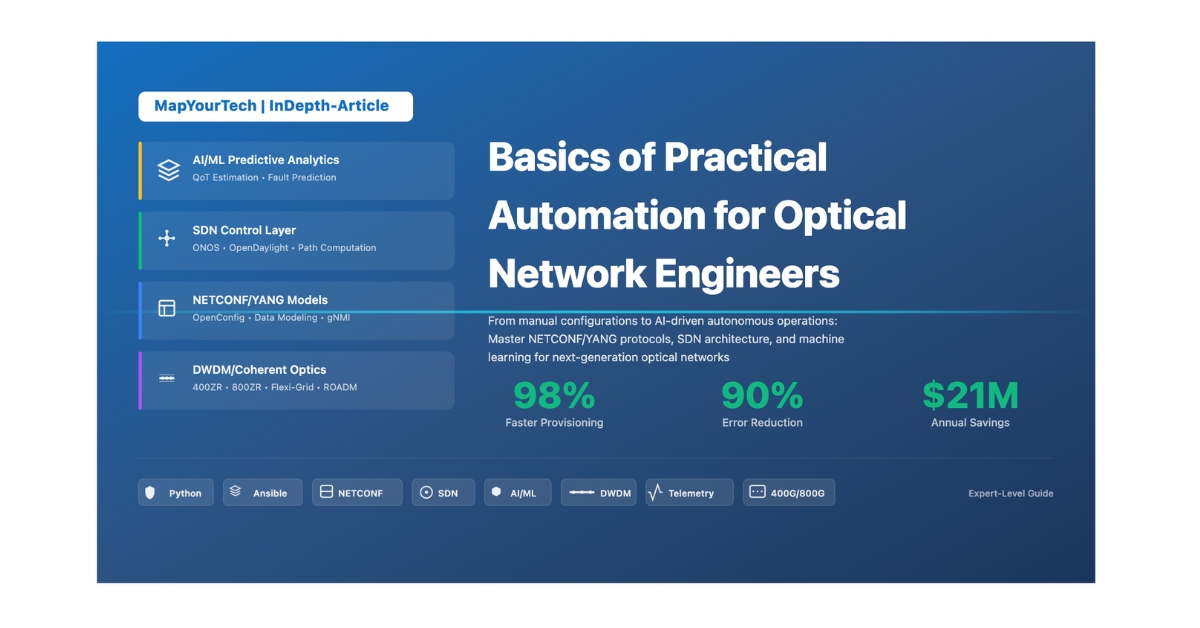
Task: Click the Basics of Practical Automation headline
Action: click(x=697, y=215)
